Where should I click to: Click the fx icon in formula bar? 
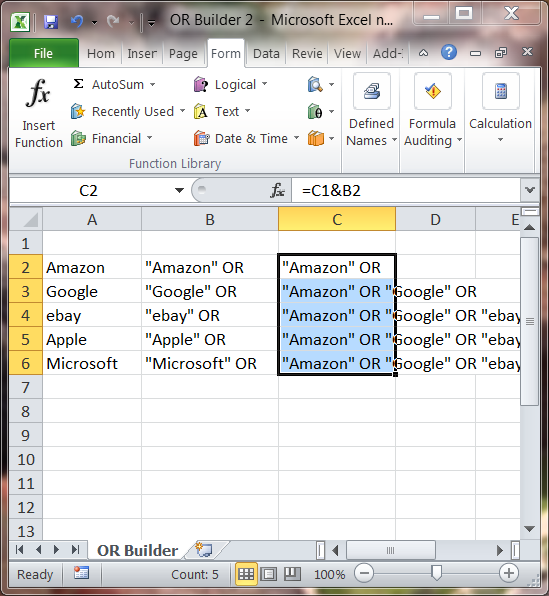tap(278, 190)
